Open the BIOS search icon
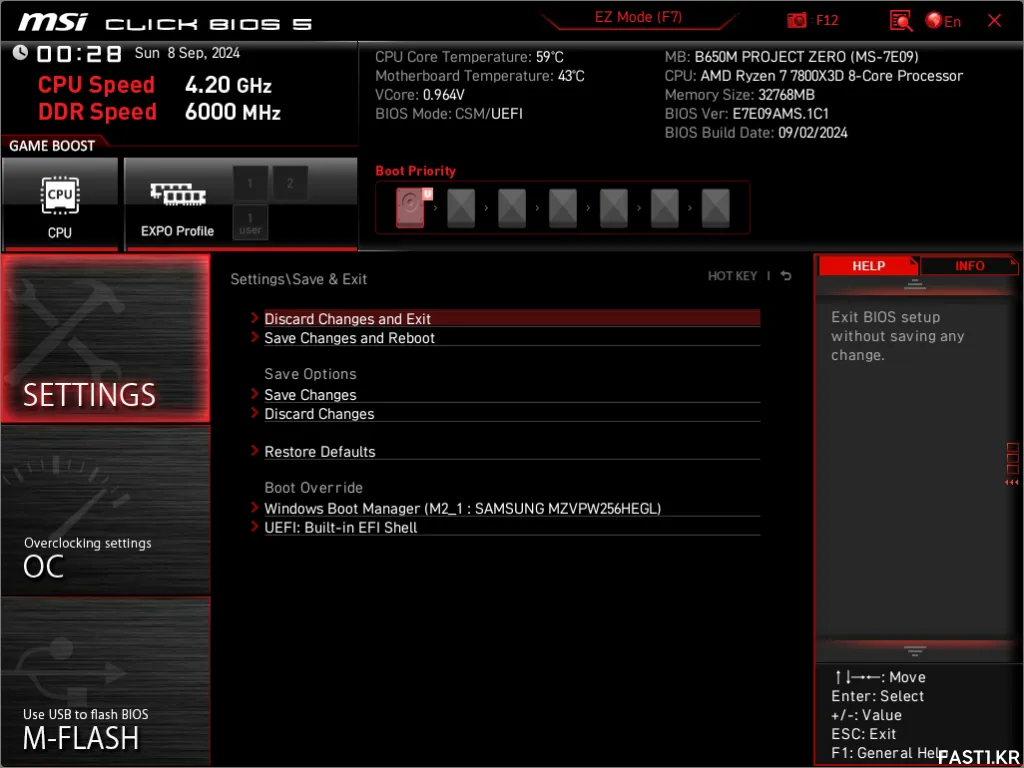Viewport: 1024px width, 768px height. (x=901, y=21)
